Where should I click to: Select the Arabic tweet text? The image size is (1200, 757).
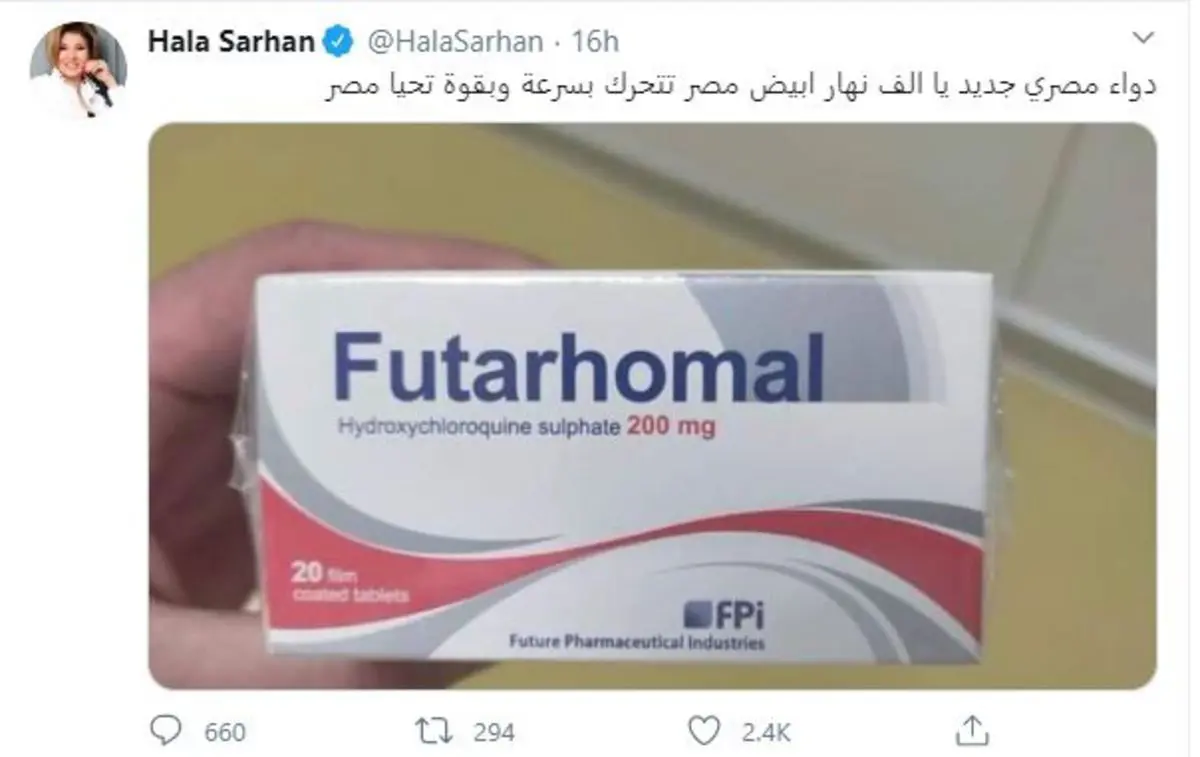point(742,85)
